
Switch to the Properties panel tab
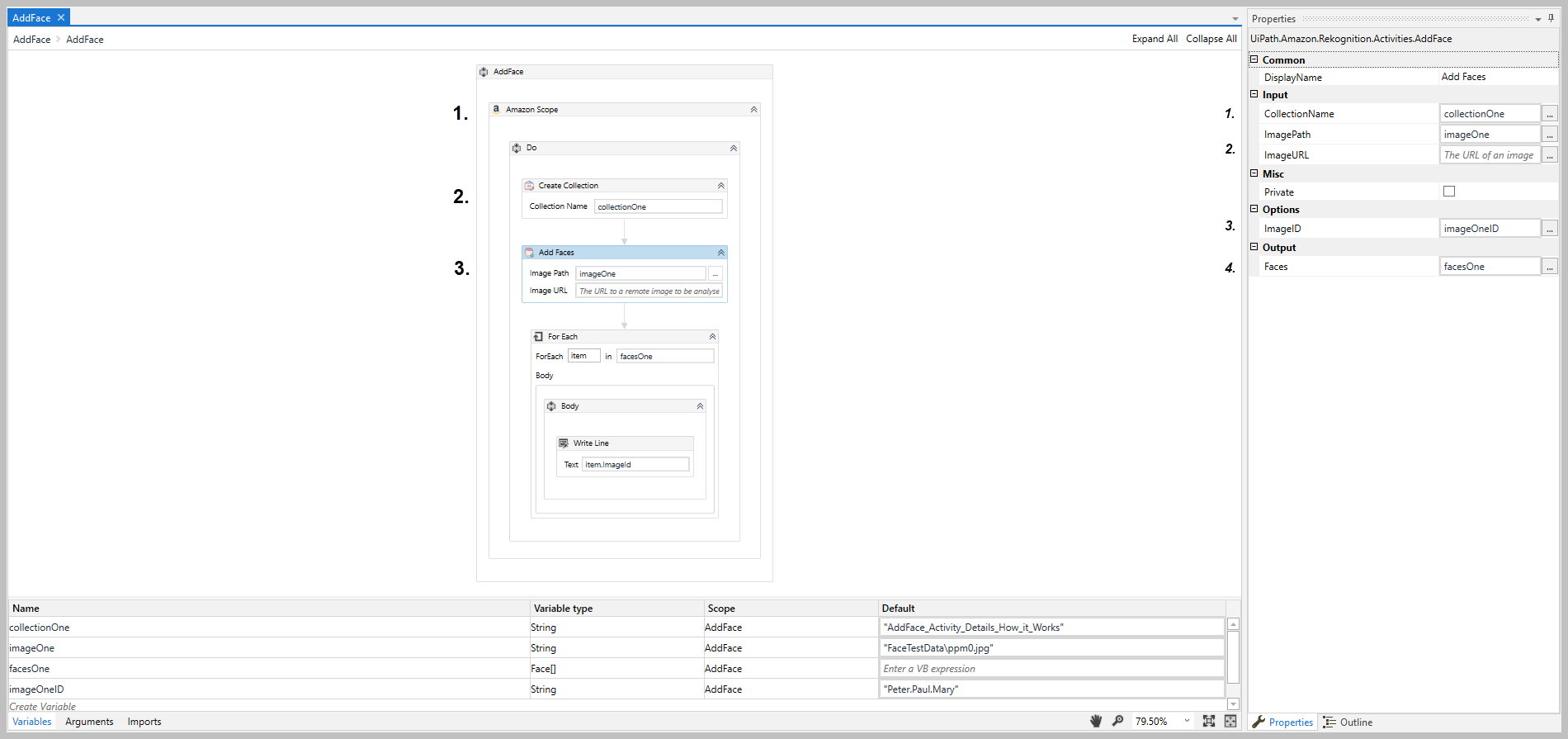(x=1283, y=722)
